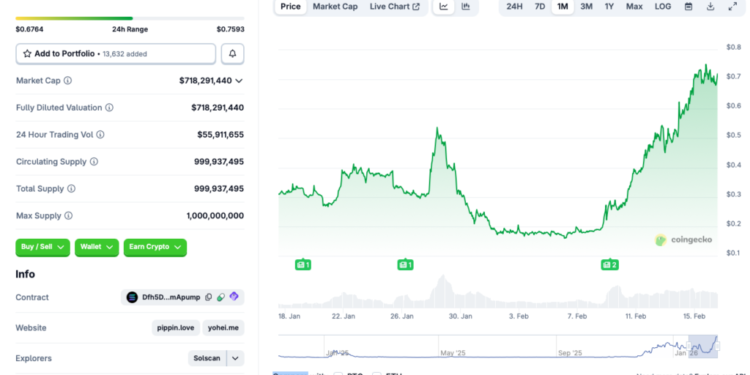Select the 3M time range

[x=586, y=7]
